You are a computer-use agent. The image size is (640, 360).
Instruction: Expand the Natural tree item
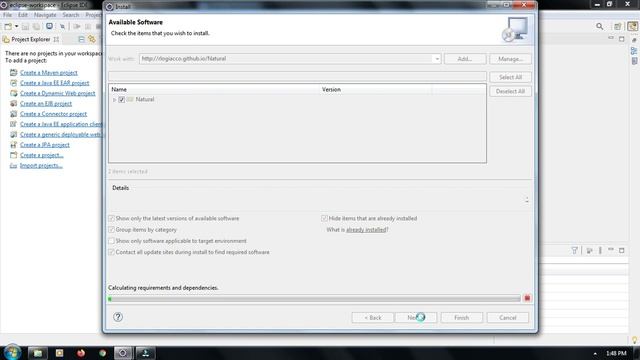115,100
